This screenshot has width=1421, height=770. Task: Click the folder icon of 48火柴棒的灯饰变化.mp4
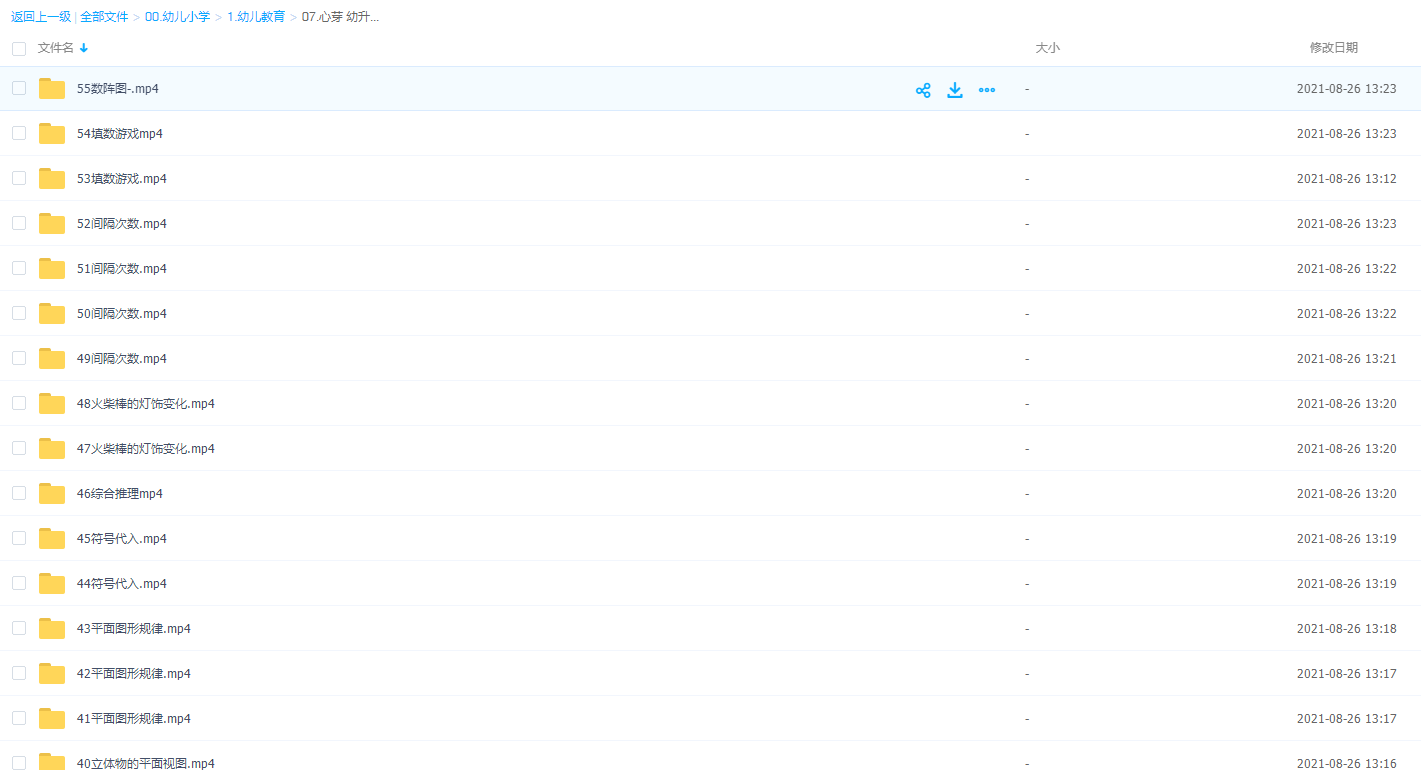[52, 403]
